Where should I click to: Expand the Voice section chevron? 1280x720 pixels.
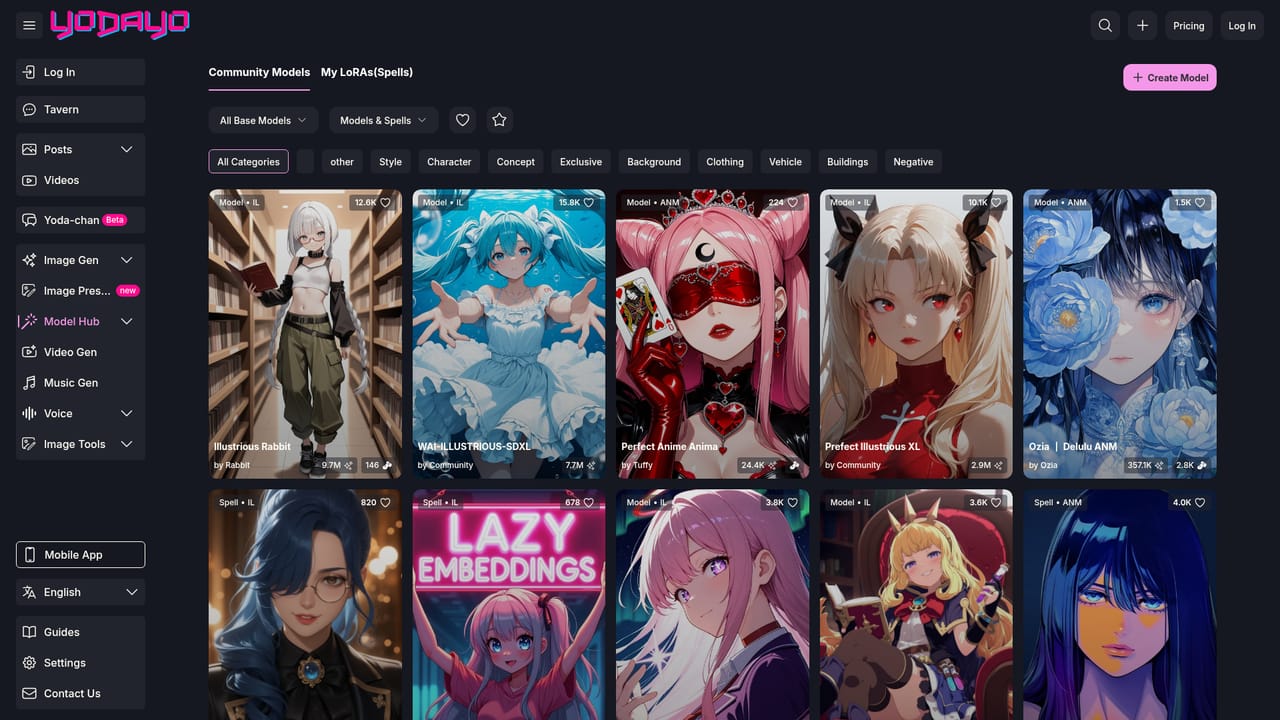[x=126, y=413]
